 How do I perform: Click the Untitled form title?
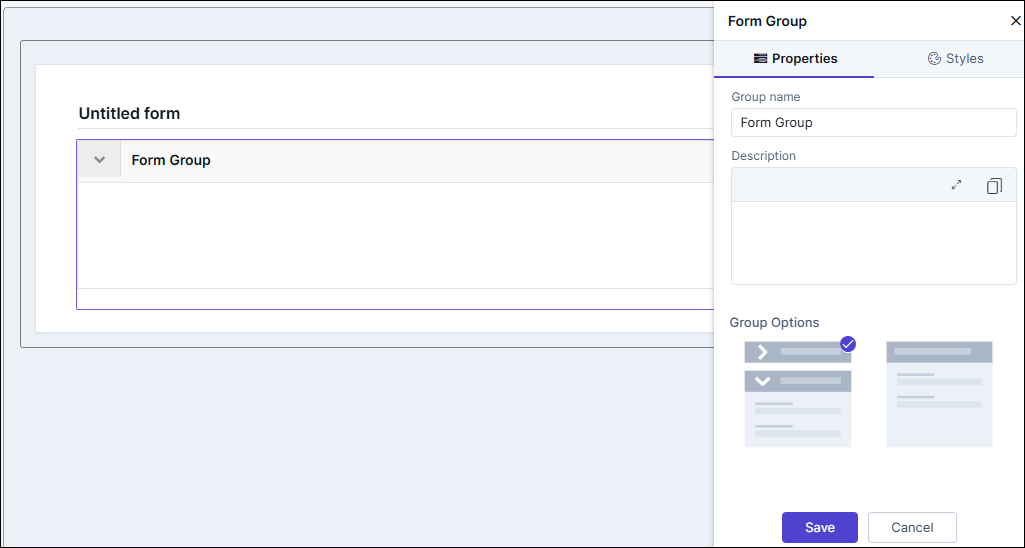click(129, 113)
